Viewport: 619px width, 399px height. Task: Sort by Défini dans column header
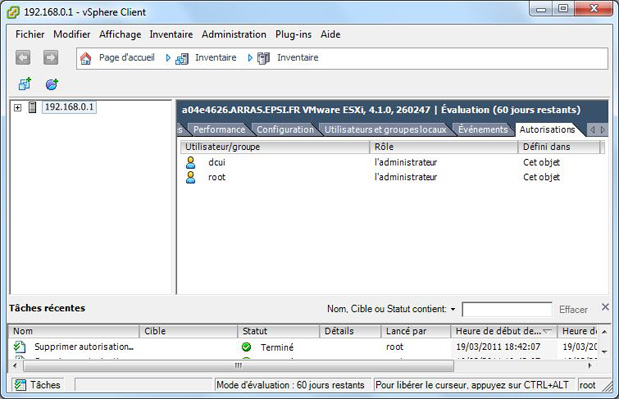[x=559, y=147]
